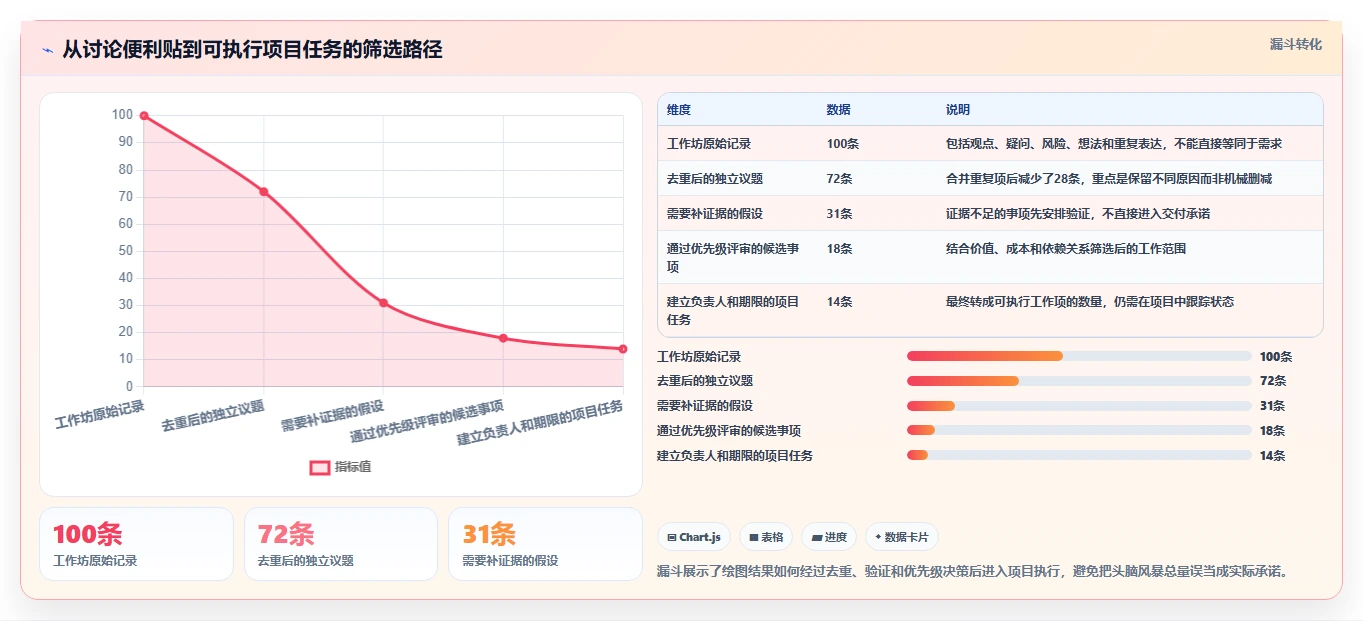
Task: Open the 31条 stat card
Action: pyautogui.click(x=545, y=544)
